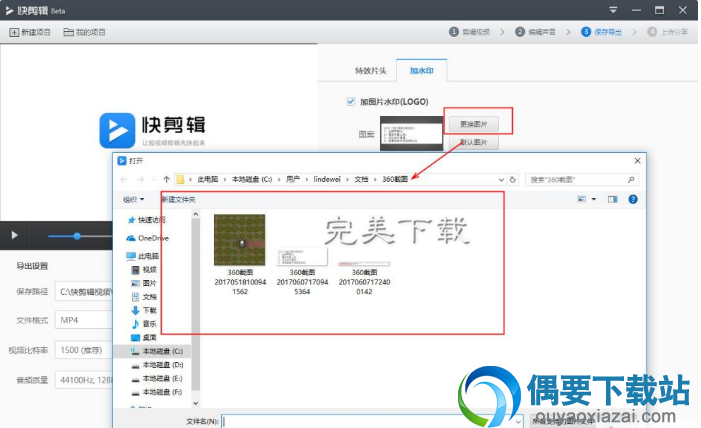Open the 文档 folder in navigation pane
Viewport: 701px width, 428px height.
(x=144, y=297)
